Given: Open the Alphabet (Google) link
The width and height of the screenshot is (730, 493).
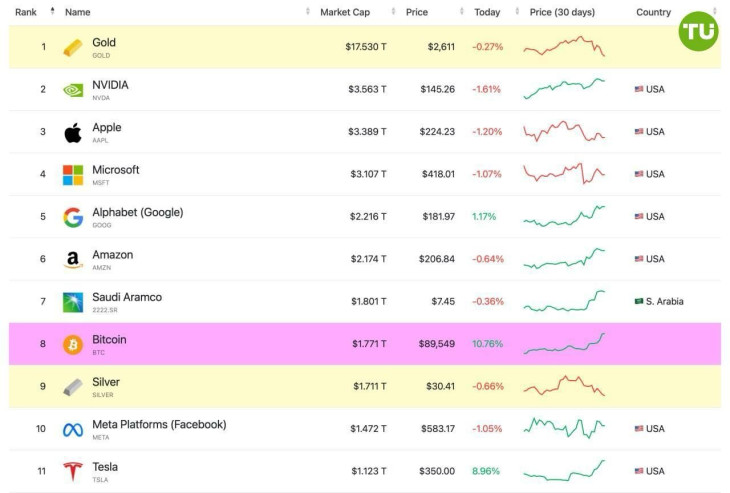Looking at the screenshot, I should tap(138, 212).
